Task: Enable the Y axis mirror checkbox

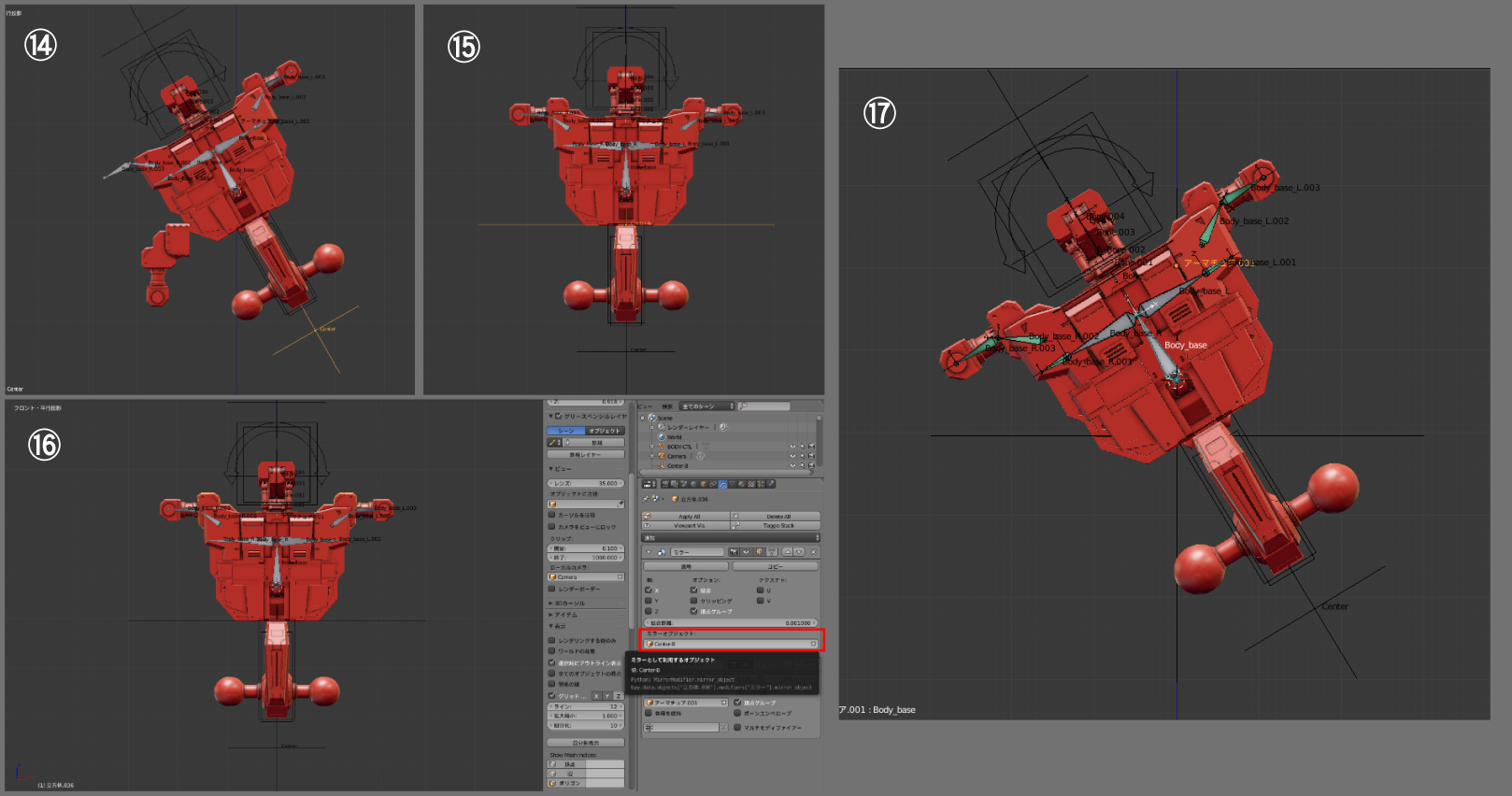Action: point(649,601)
